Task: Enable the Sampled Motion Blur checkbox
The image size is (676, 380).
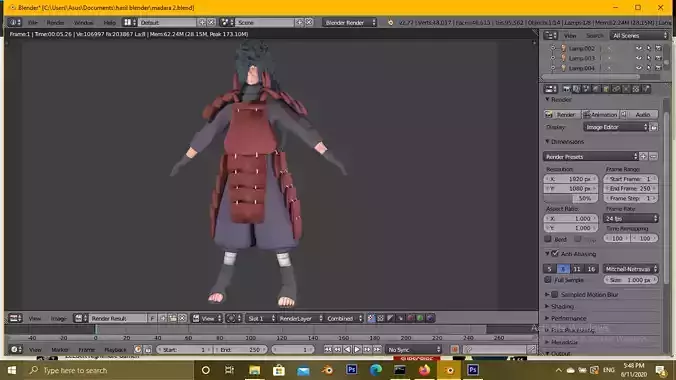Action: (555, 295)
